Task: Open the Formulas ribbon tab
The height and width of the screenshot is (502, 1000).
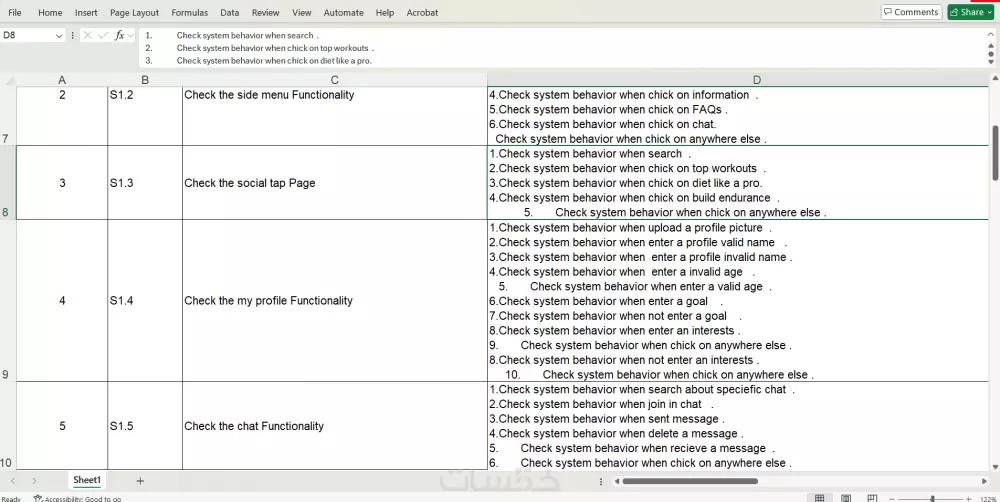Action: tap(189, 13)
